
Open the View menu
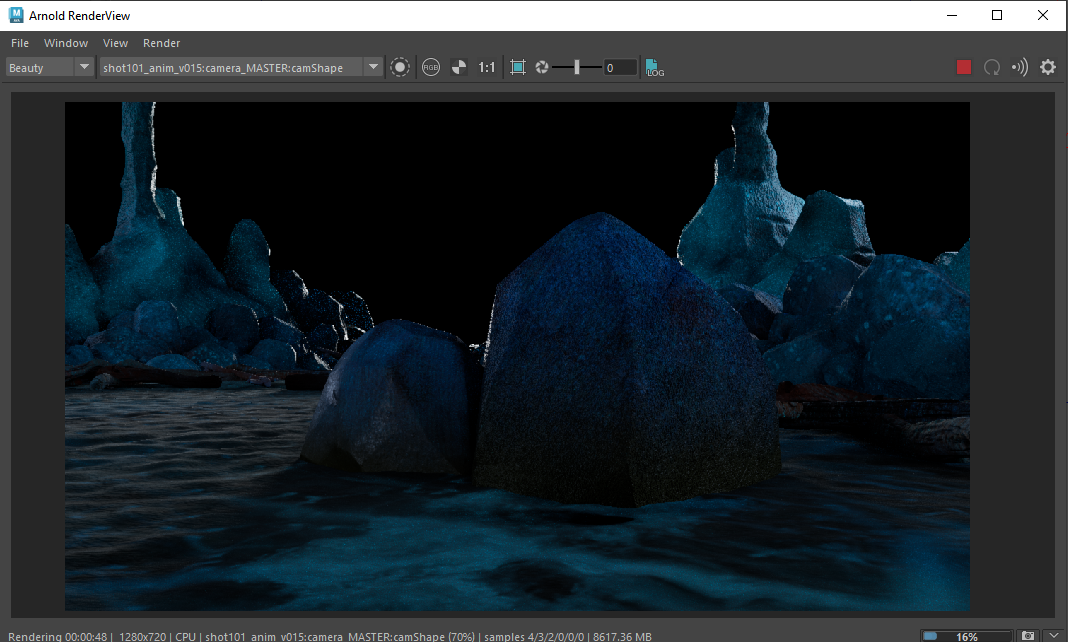click(115, 43)
